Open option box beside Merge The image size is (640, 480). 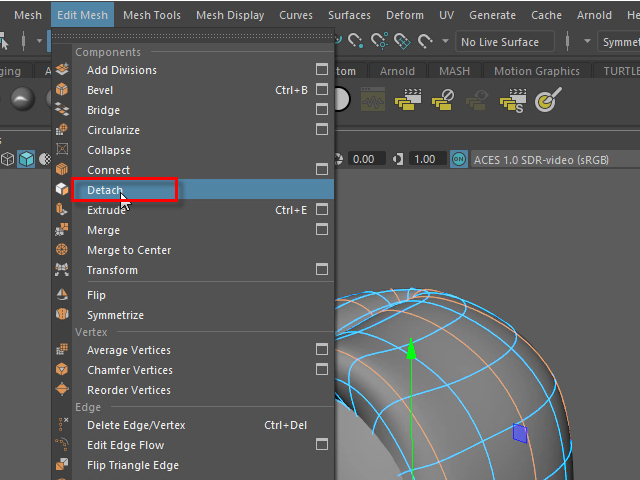(322, 230)
